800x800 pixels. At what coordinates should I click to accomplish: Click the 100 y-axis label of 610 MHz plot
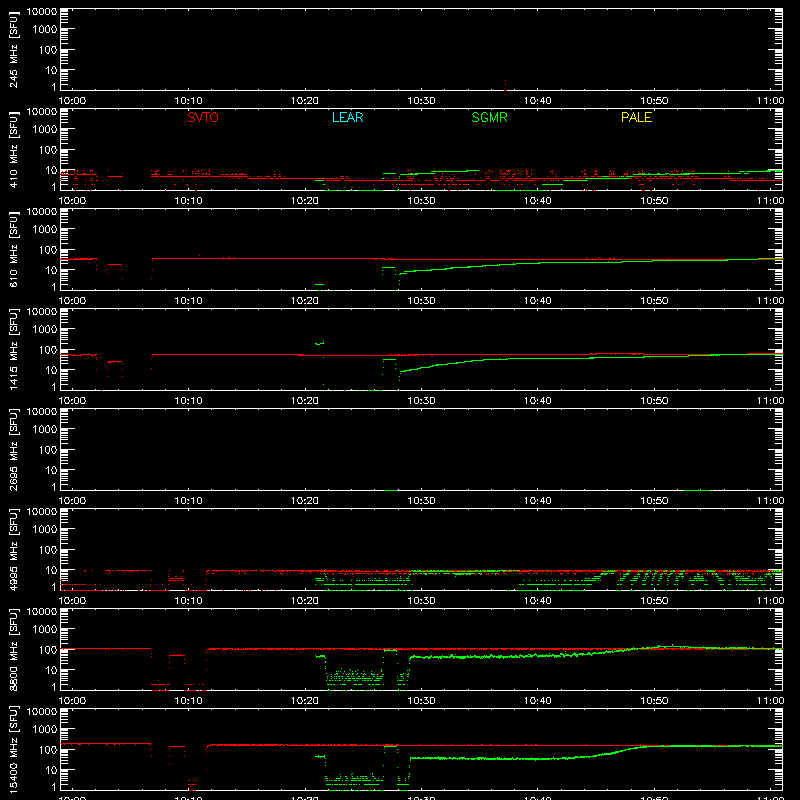click(x=48, y=250)
